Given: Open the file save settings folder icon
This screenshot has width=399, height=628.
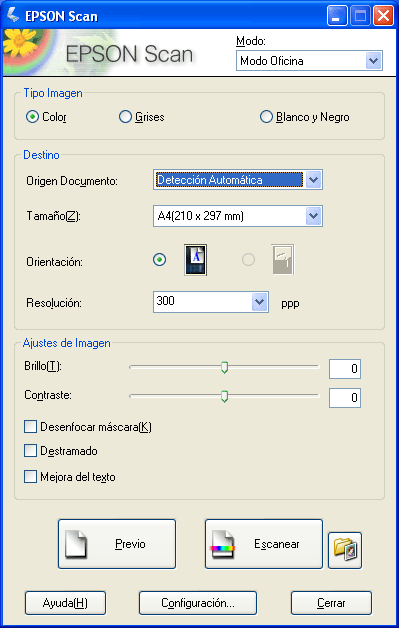Looking at the screenshot, I should [x=345, y=550].
